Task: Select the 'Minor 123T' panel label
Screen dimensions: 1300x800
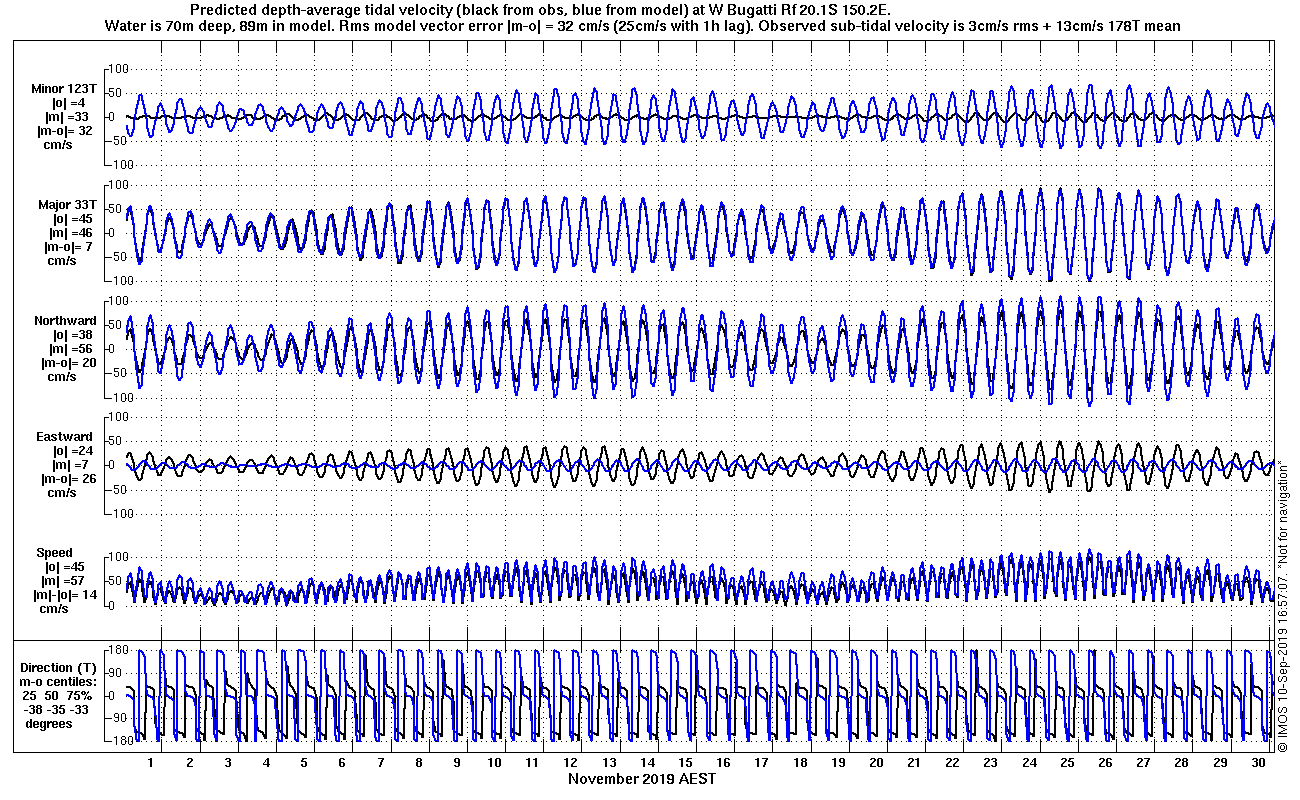Action: [64, 89]
